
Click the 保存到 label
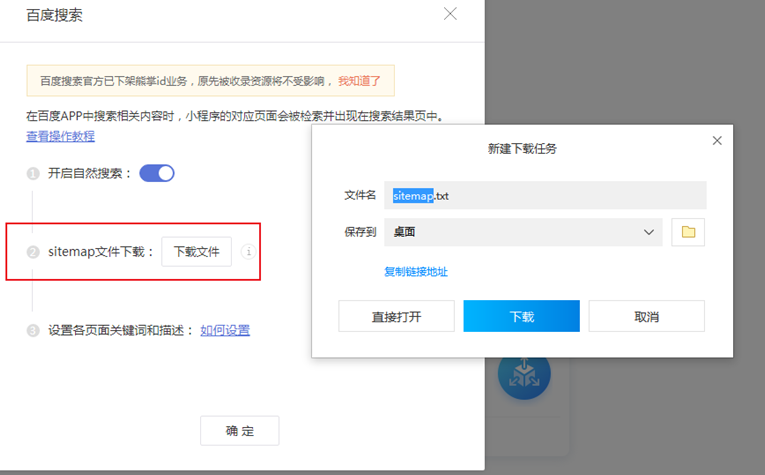point(360,232)
